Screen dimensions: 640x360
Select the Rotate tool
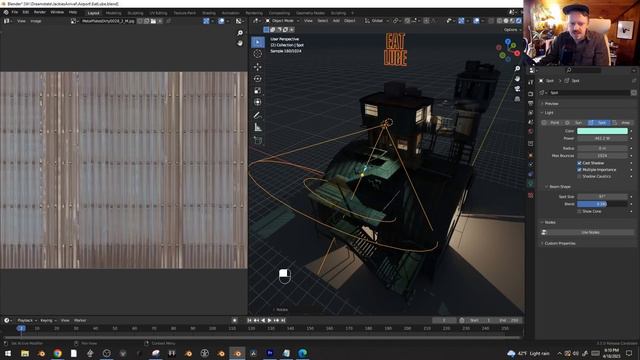[258, 79]
